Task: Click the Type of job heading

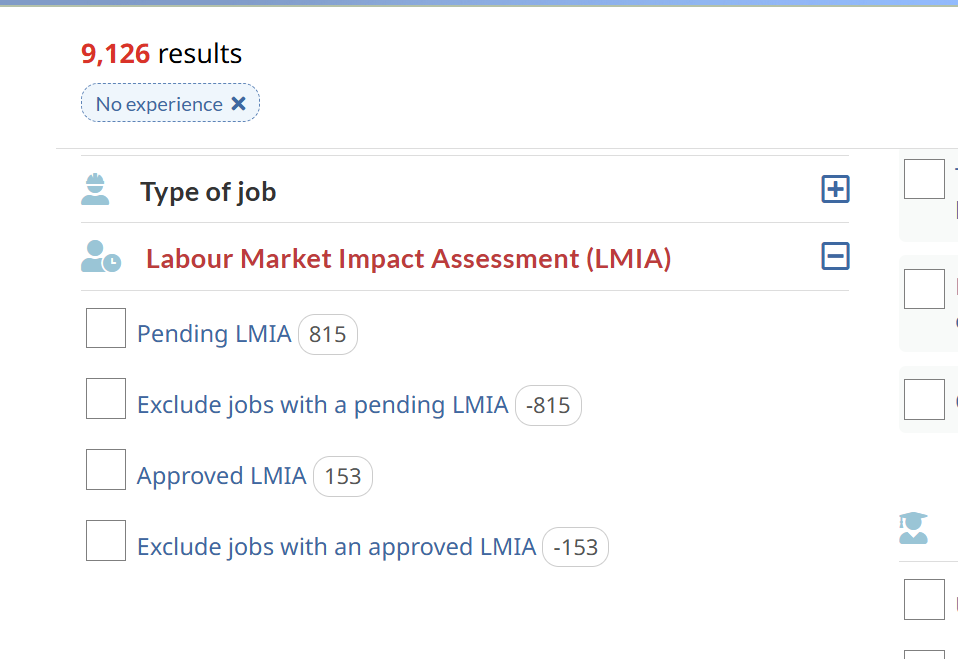Action: pyautogui.click(x=208, y=192)
